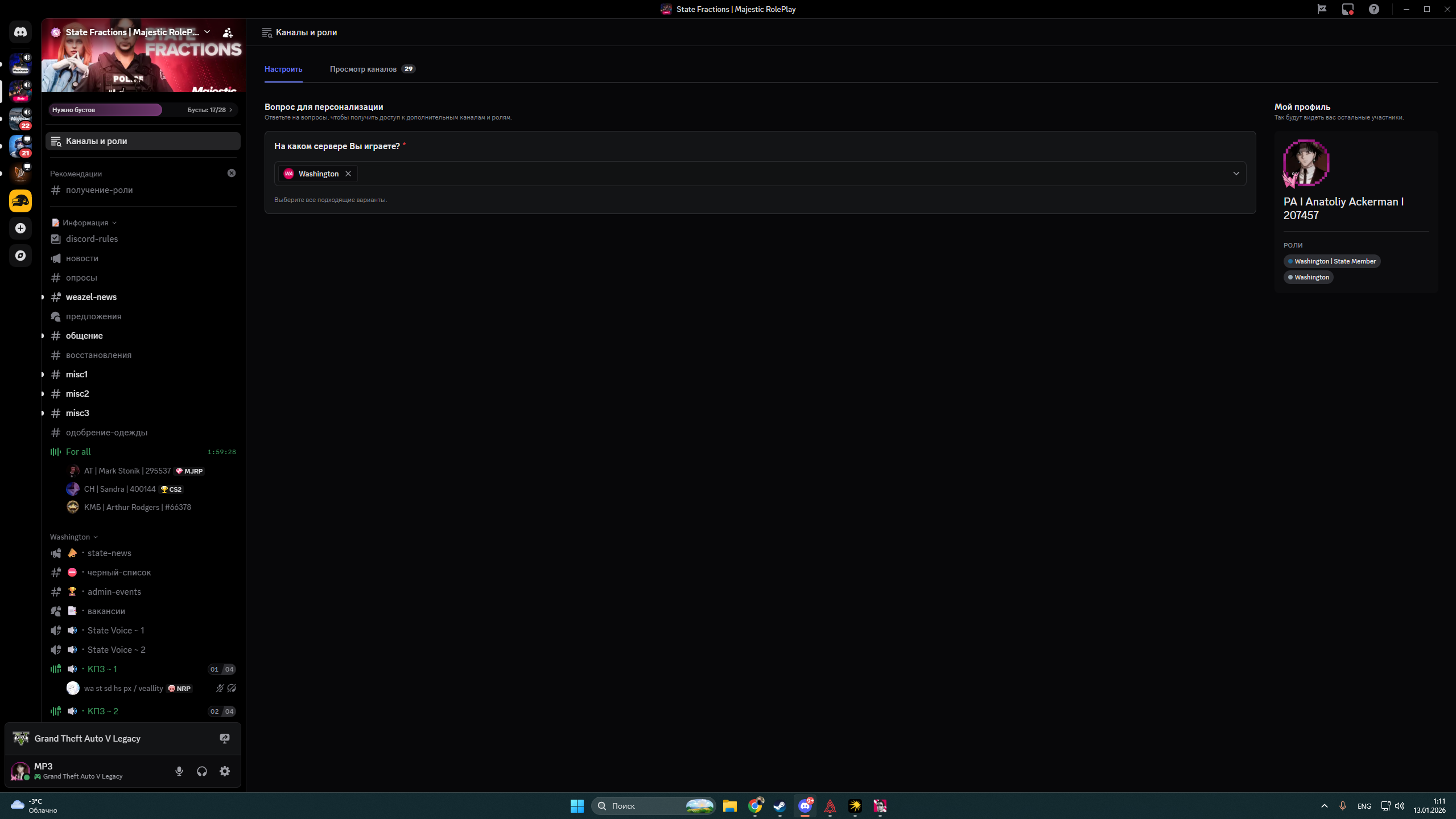Toggle headphones deafen in user panel
This screenshot has height=819, width=1456.
click(x=202, y=771)
